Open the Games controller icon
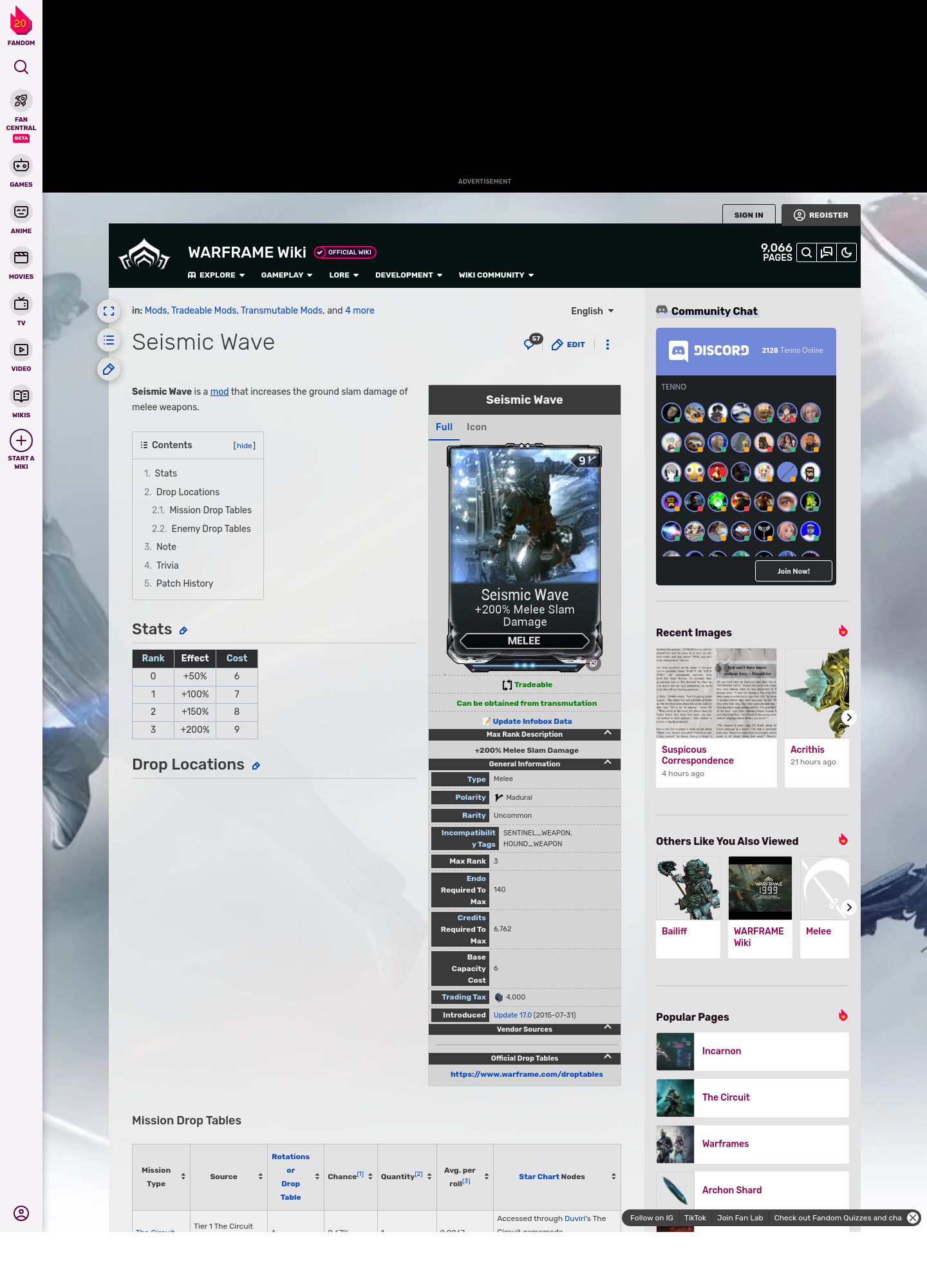 pyautogui.click(x=21, y=166)
